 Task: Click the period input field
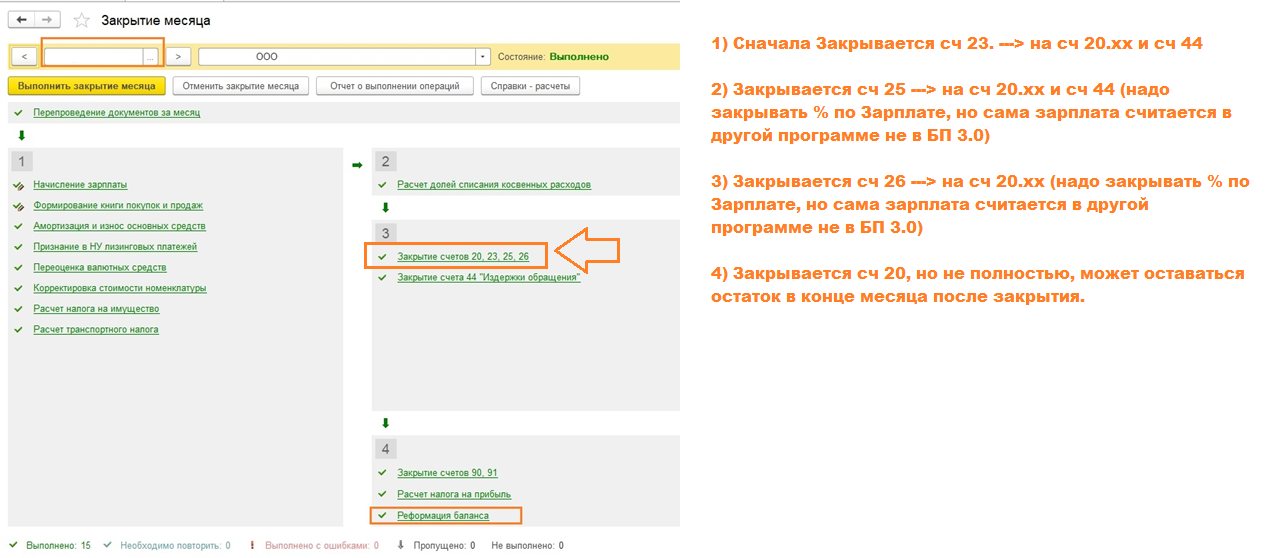click(x=93, y=57)
